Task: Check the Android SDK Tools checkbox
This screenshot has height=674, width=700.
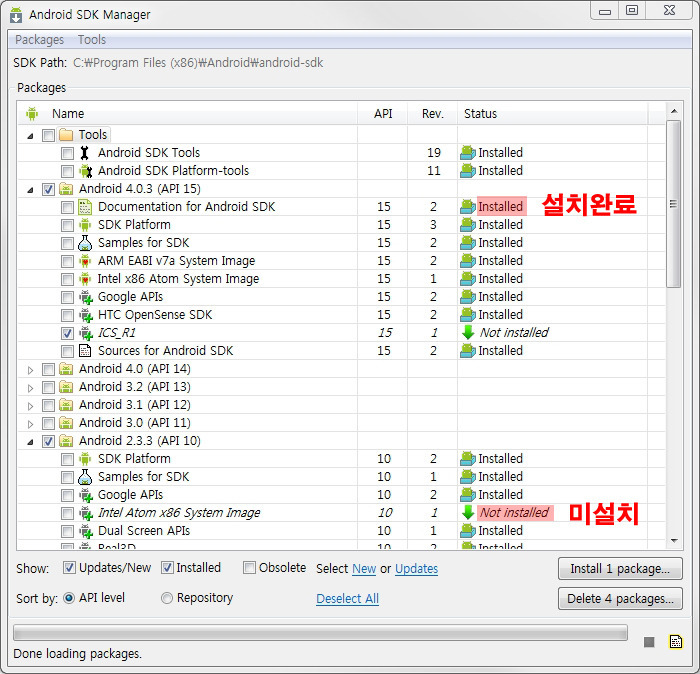Action: 67,154
